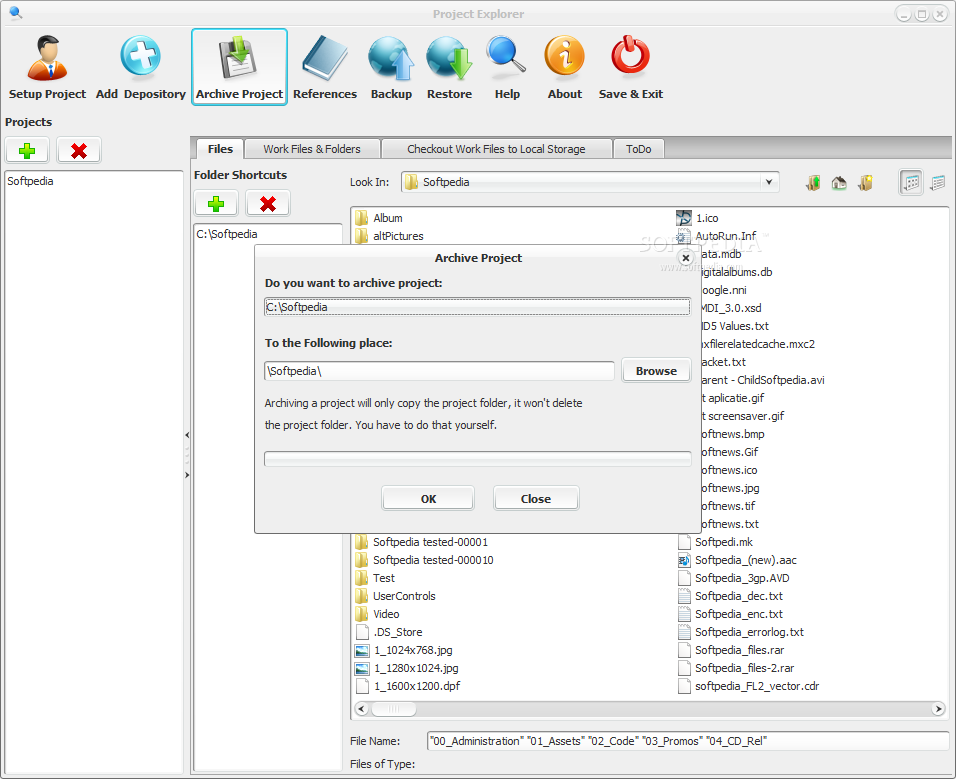956x779 pixels.
Task: Open the Test folder
Action: pos(375,578)
